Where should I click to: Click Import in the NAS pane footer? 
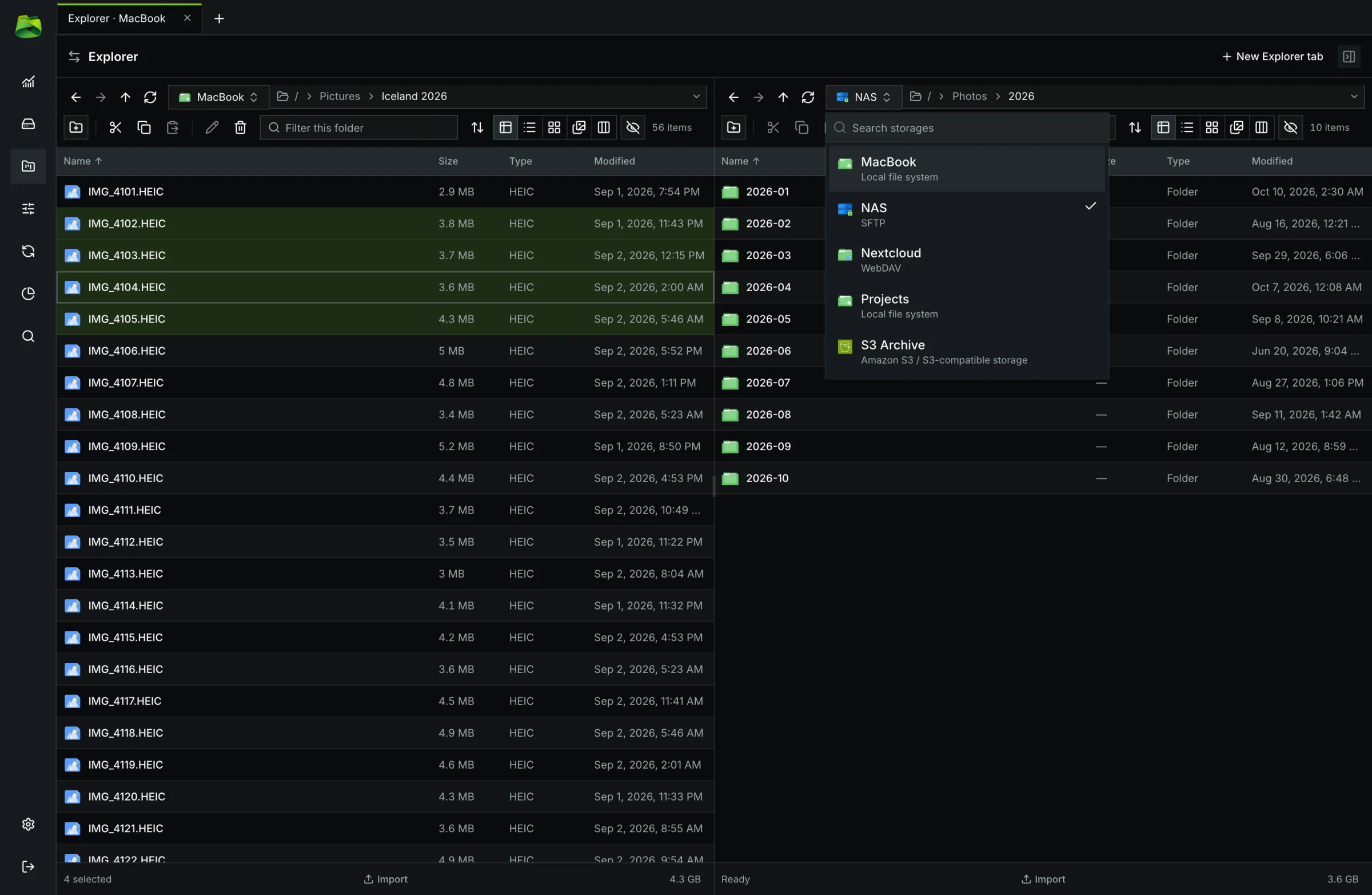1043,879
